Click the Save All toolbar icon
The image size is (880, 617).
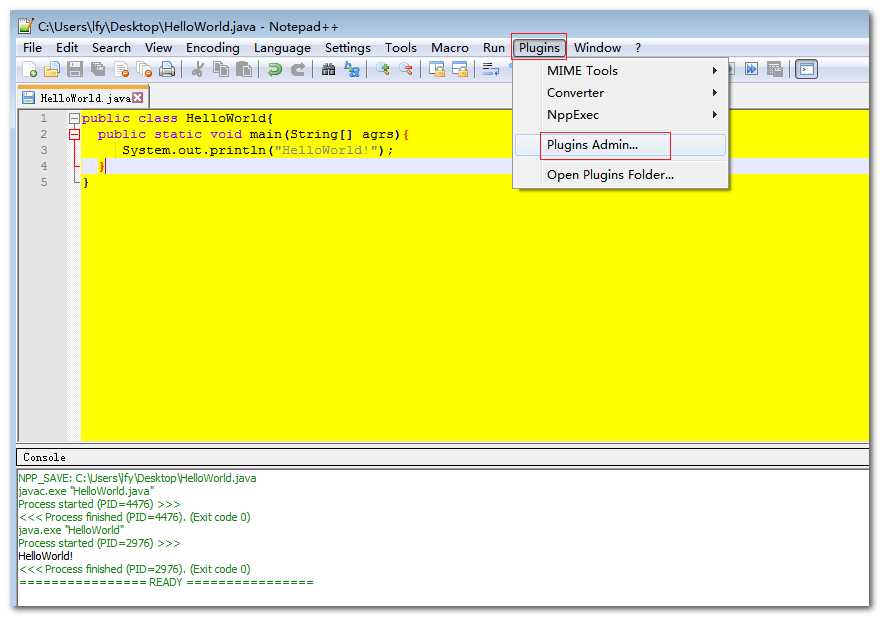[x=98, y=70]
